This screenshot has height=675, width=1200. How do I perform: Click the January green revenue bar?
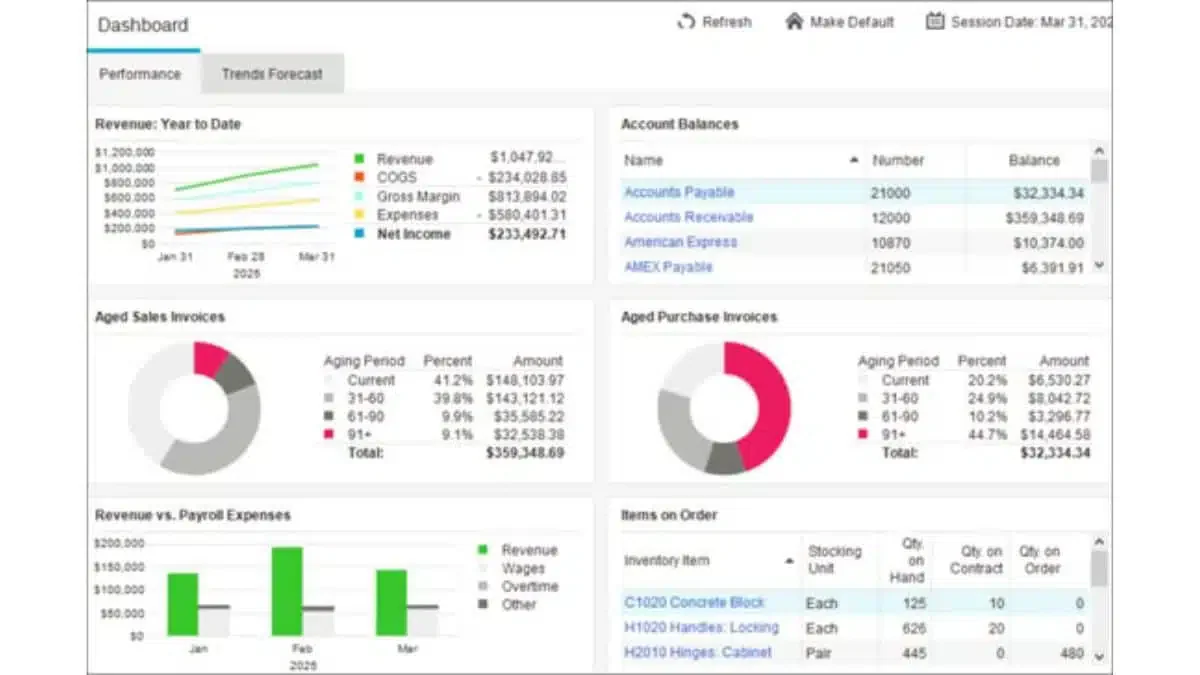pyautogui.click(x=182, y=605)
